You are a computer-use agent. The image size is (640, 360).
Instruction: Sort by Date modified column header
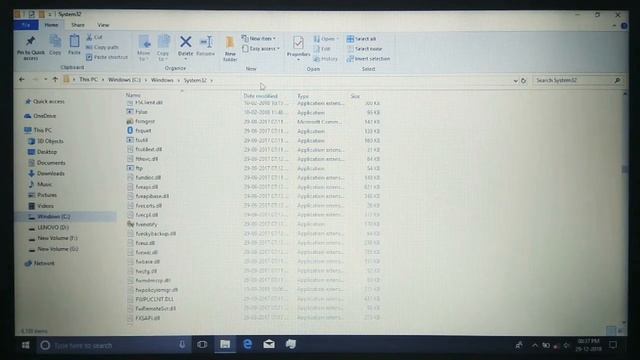pyautogui.click(x=260, y=96)
